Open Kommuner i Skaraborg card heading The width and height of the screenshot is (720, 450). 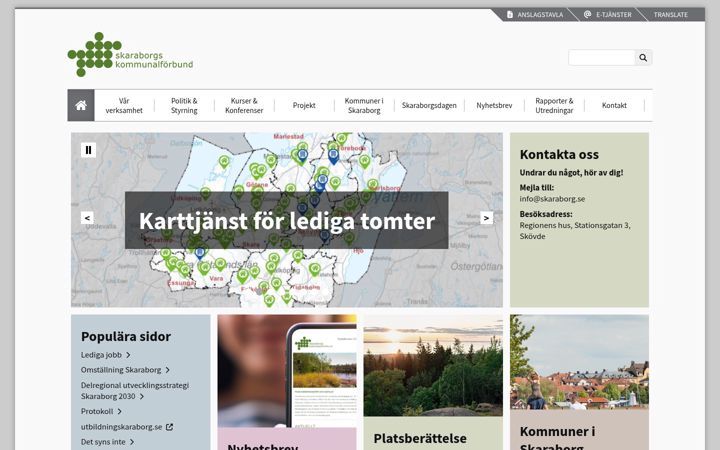[x=557, y=439]
